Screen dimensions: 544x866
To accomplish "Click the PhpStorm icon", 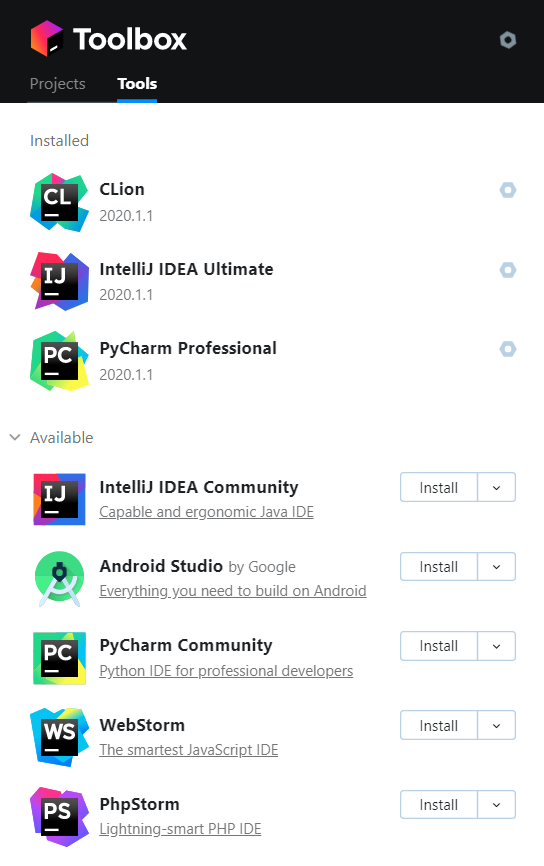I will tap(59, 816).
